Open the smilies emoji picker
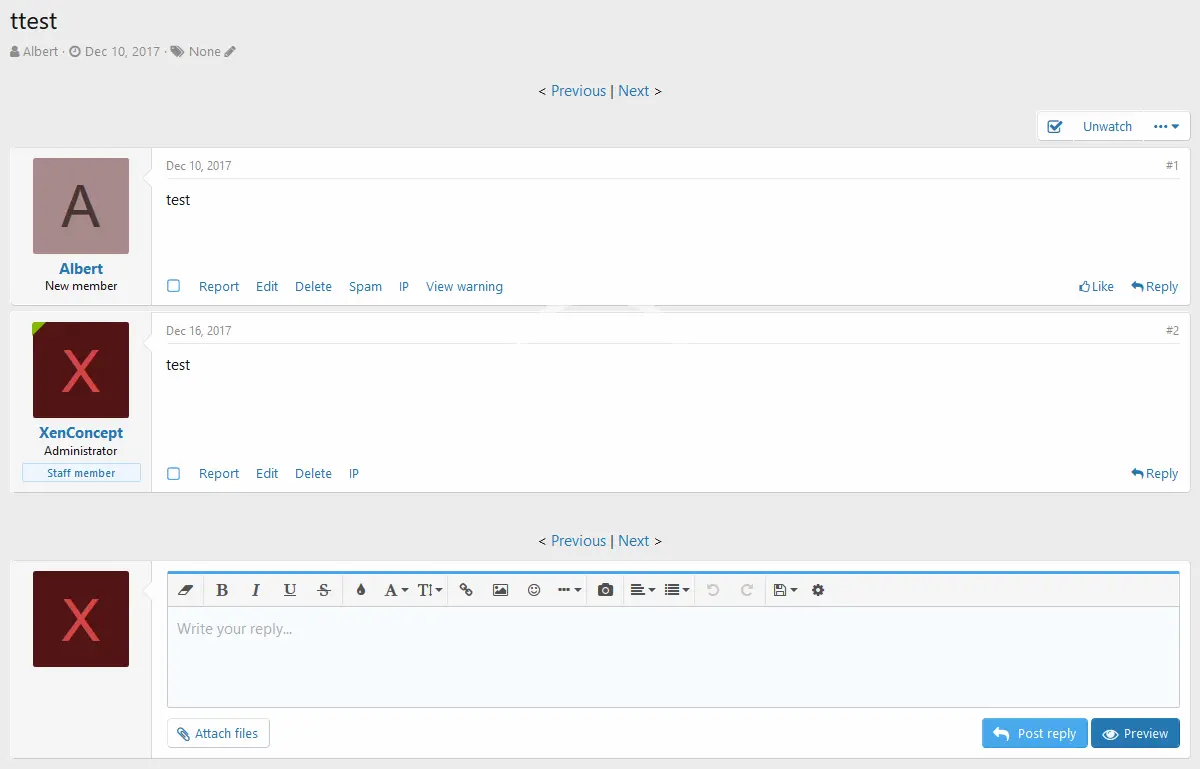The height and width of the screenshot is (769, 1200). [534, 590]
